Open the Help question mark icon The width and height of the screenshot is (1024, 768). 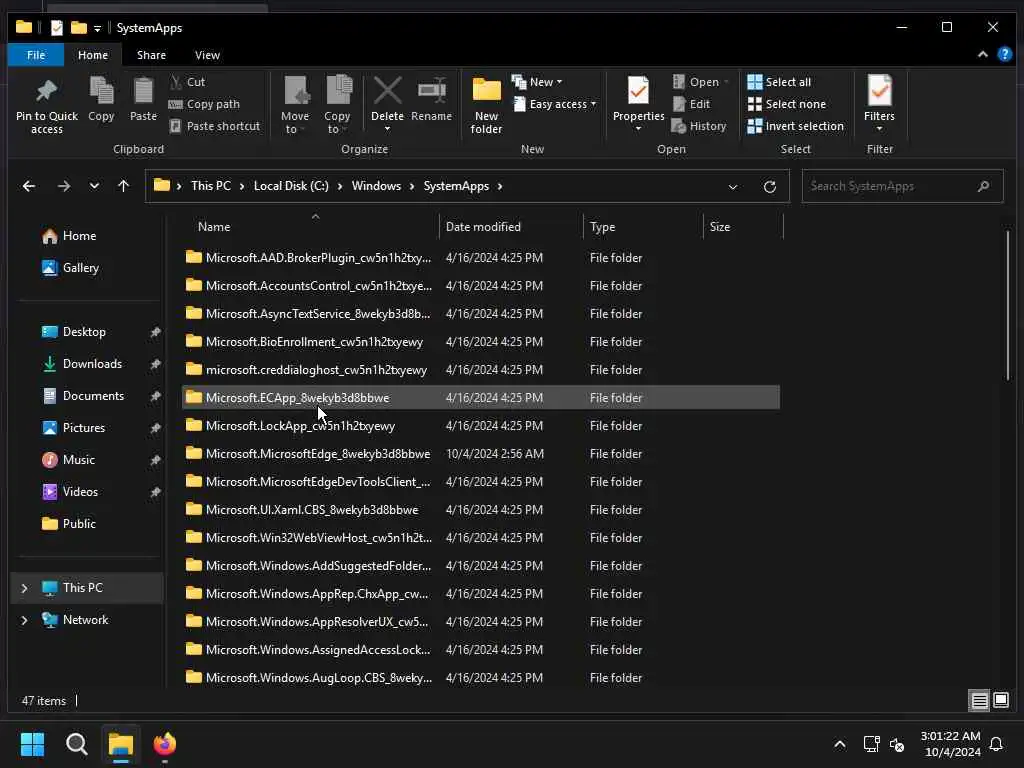pos(1005,55)
